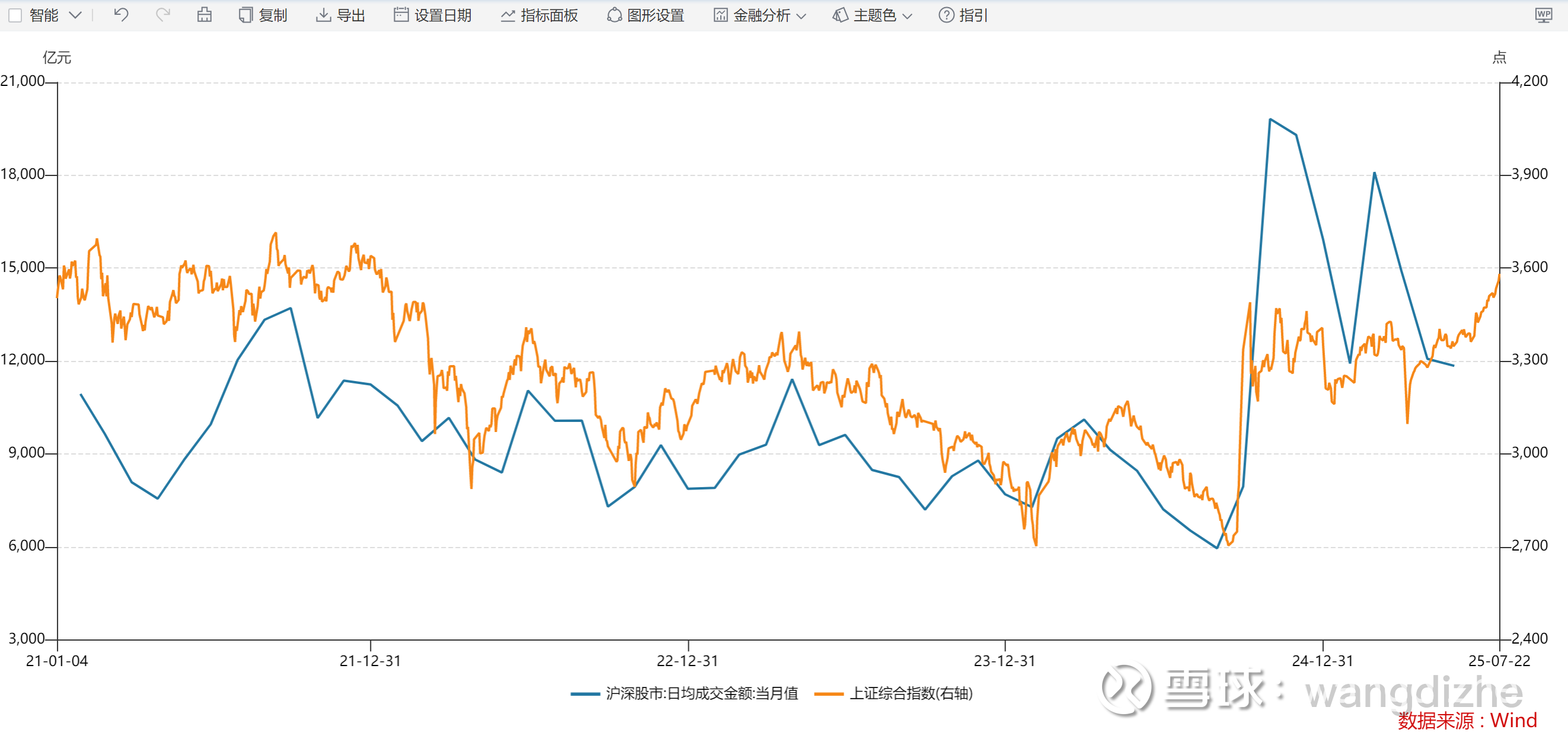1568x739 pixels.
Task: Click the 12,000 left axis value
Action: 23,360
